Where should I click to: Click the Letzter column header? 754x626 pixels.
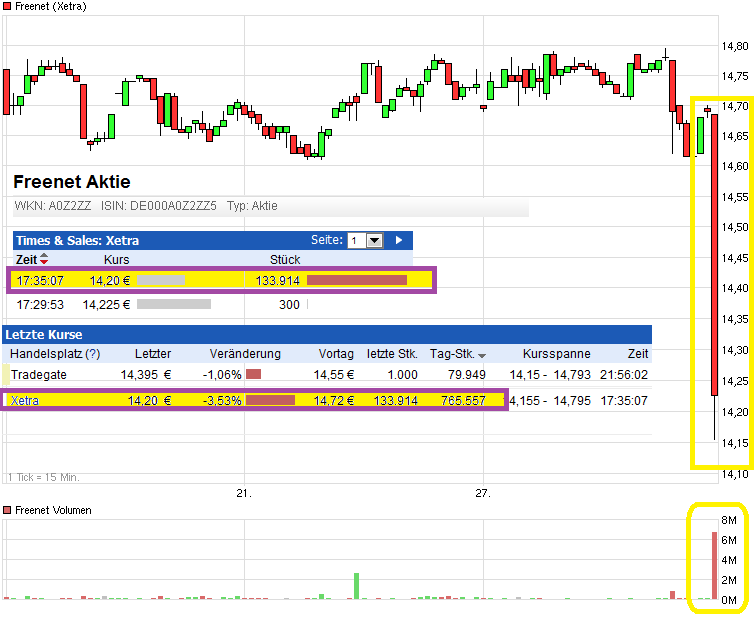coord(153,354)
